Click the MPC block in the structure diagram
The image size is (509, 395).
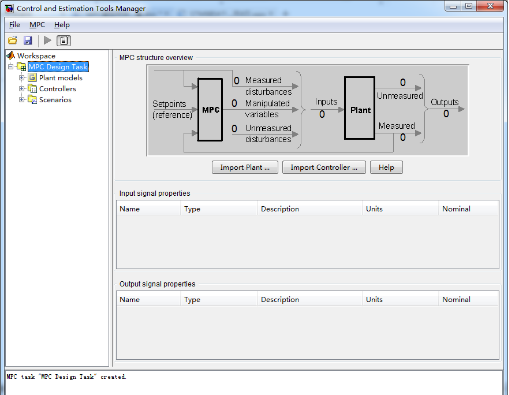(x=210, y=110)
